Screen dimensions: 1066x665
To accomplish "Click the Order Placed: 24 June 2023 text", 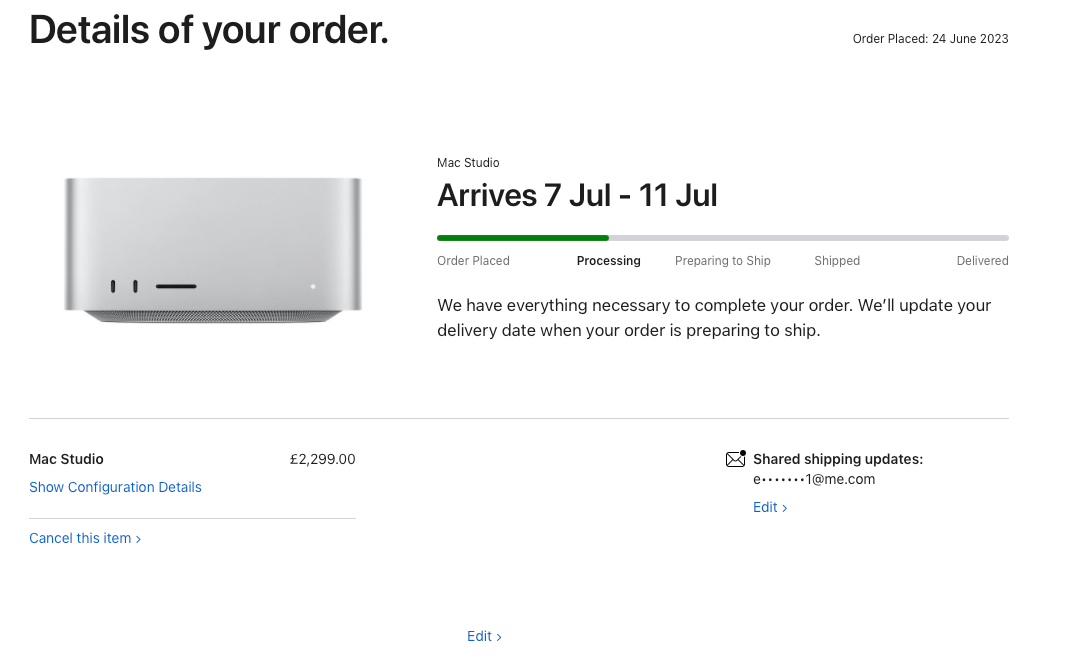I will coord(930,39).
